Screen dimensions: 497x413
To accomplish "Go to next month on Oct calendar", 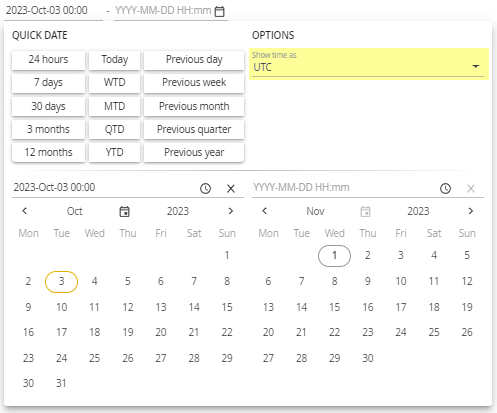I will pyautogui.click(x=231, y=211).
